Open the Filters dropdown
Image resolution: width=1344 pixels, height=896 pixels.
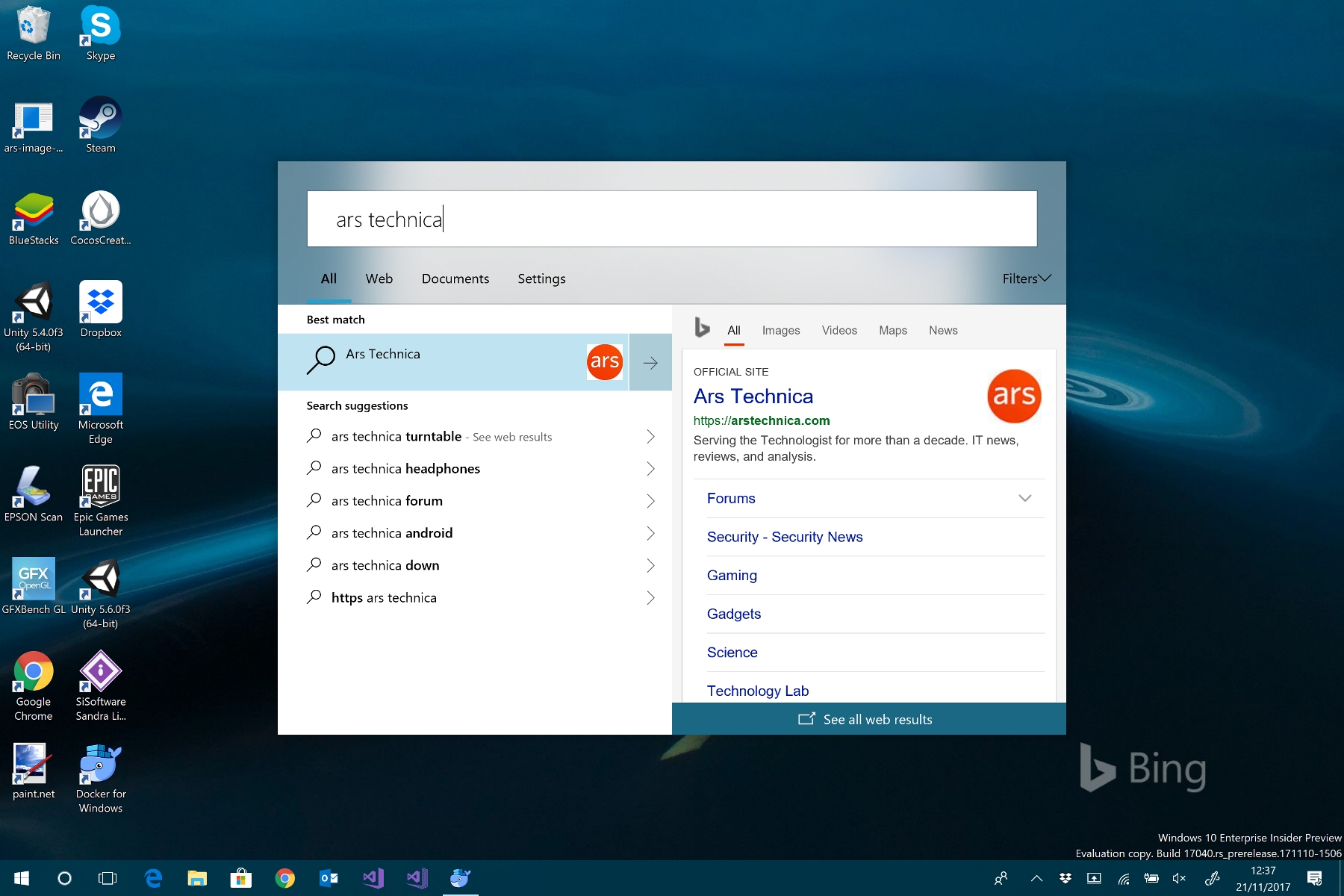pos(1027,279)
